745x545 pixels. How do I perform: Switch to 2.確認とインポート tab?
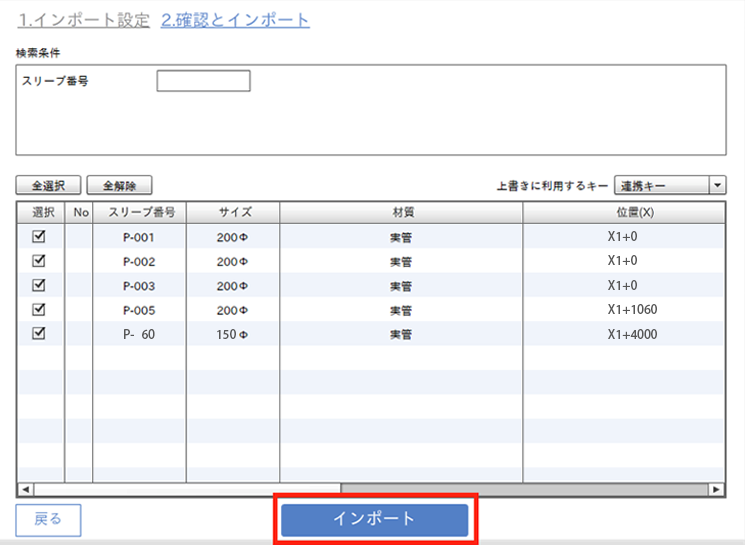coord(235,20)
